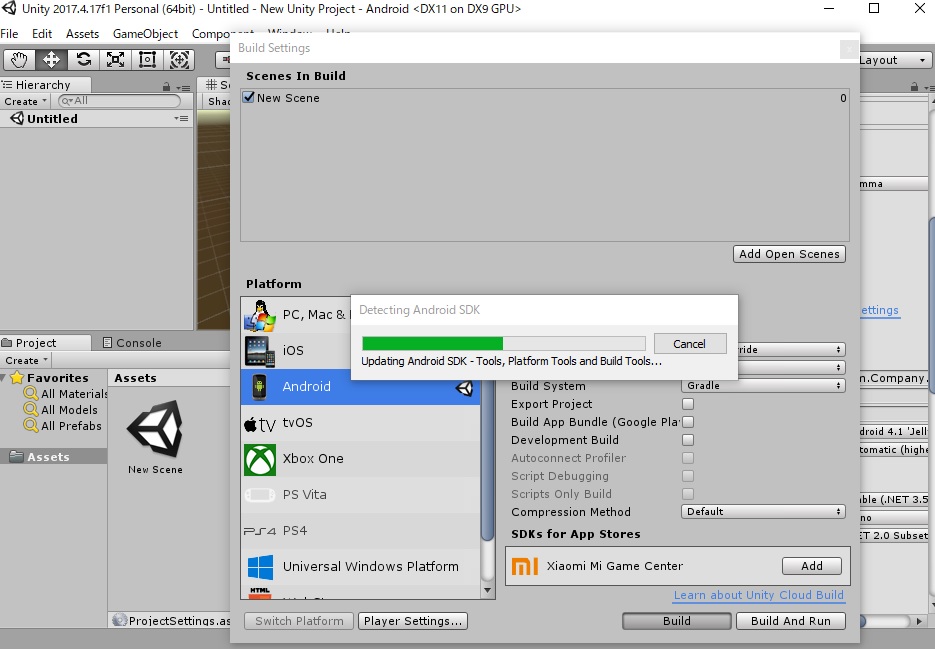Image resolution: width=935 pixels, height=649 pixels.
Task: Open the Project panel Create dropdown
Action: (26, 360)
